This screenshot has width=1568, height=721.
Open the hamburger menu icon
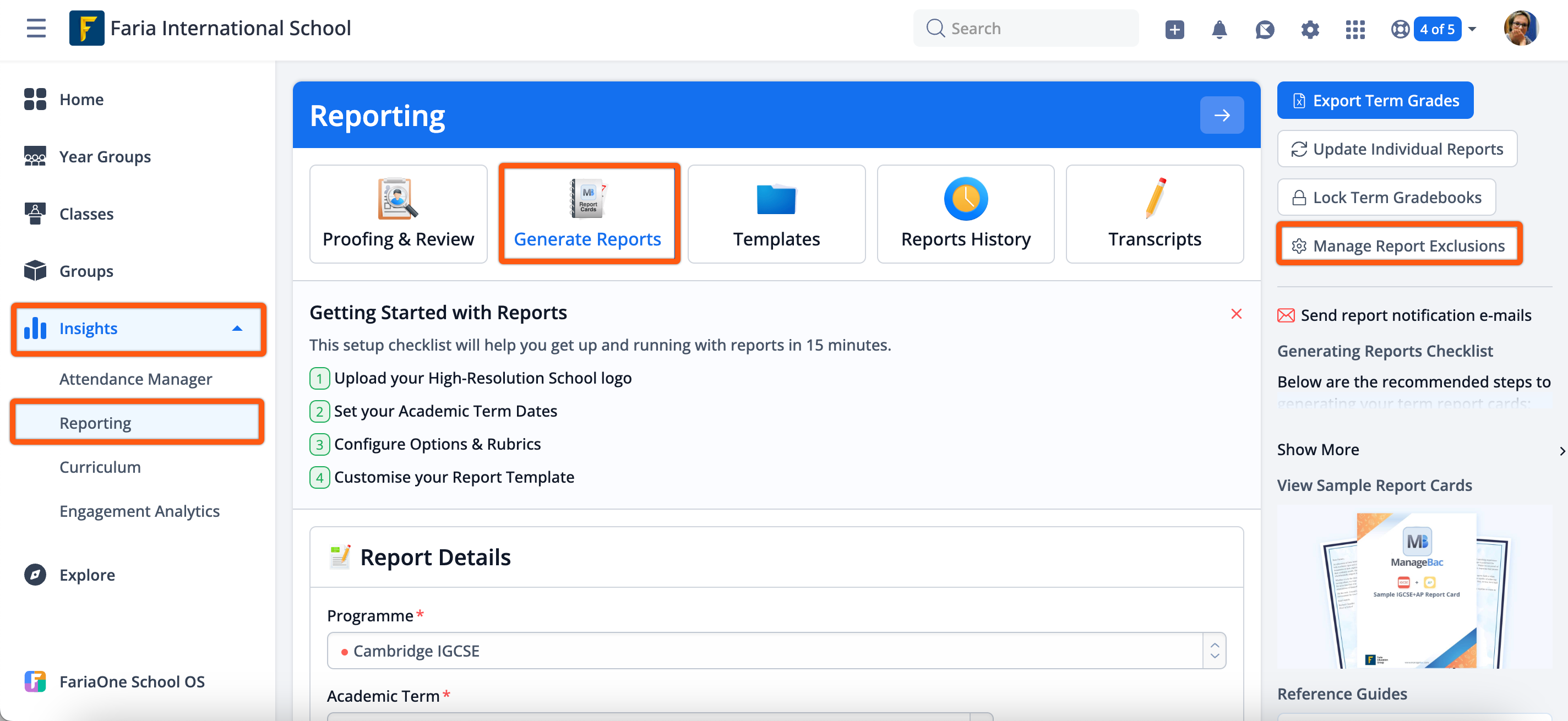coord(36,29)
